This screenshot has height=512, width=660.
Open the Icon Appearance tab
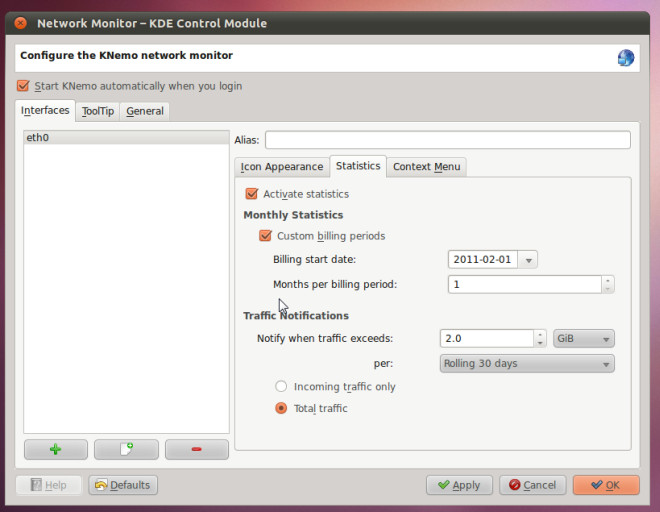tap(282, 167)
